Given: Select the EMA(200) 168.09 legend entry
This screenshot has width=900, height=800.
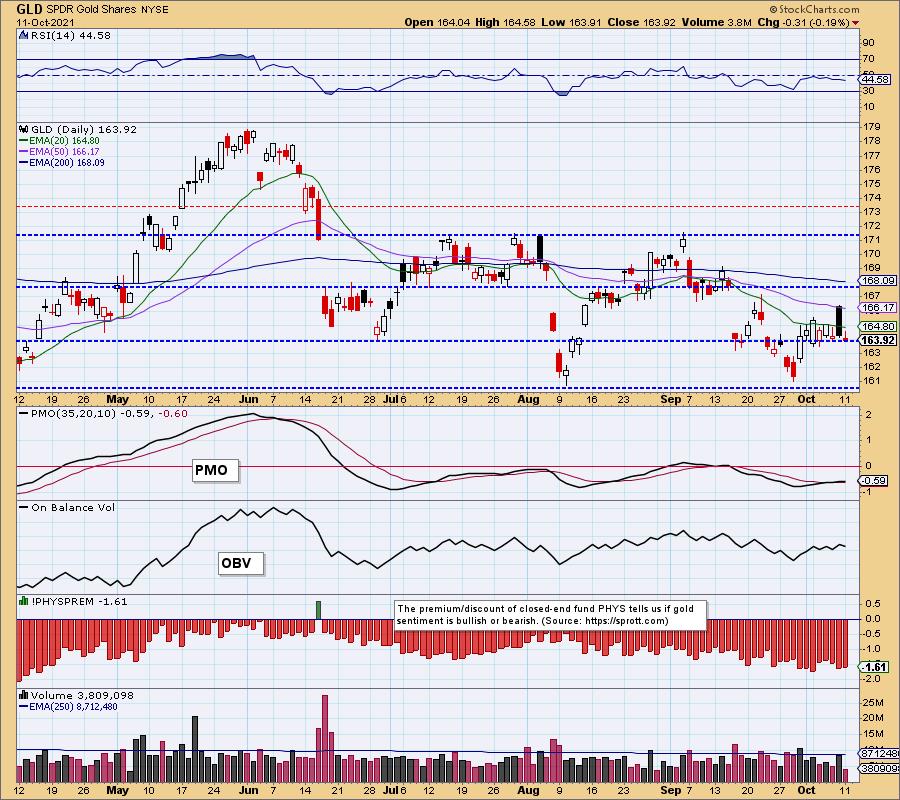Looking at the screenshot, I should 61,162.
